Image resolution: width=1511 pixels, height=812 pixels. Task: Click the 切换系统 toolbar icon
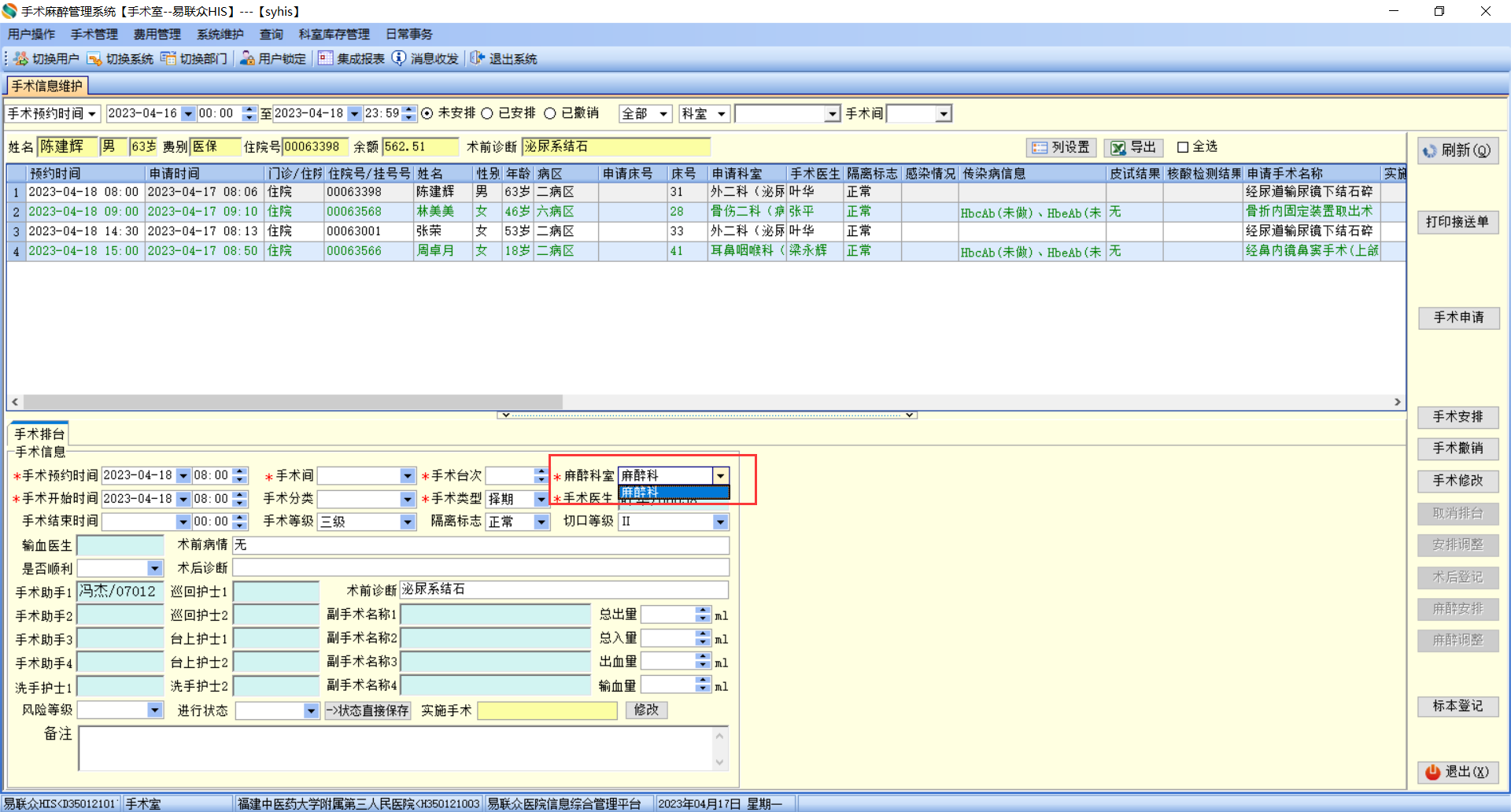94,59
